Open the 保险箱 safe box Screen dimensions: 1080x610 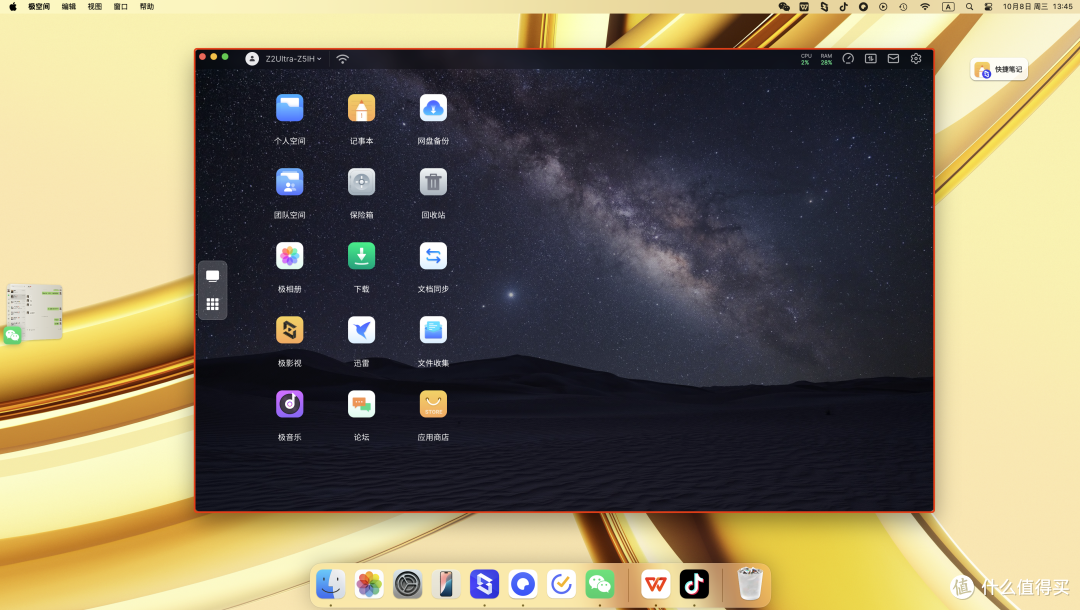(x=361, y=182)
